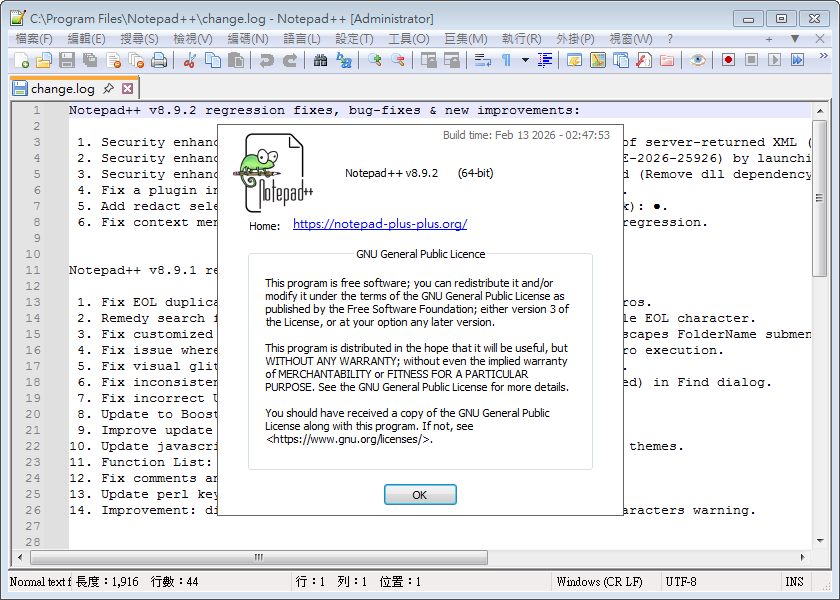This screenshot has height=600, width=840.
Task: Click the Redo arrow icon
Action: tap(289, 60)
